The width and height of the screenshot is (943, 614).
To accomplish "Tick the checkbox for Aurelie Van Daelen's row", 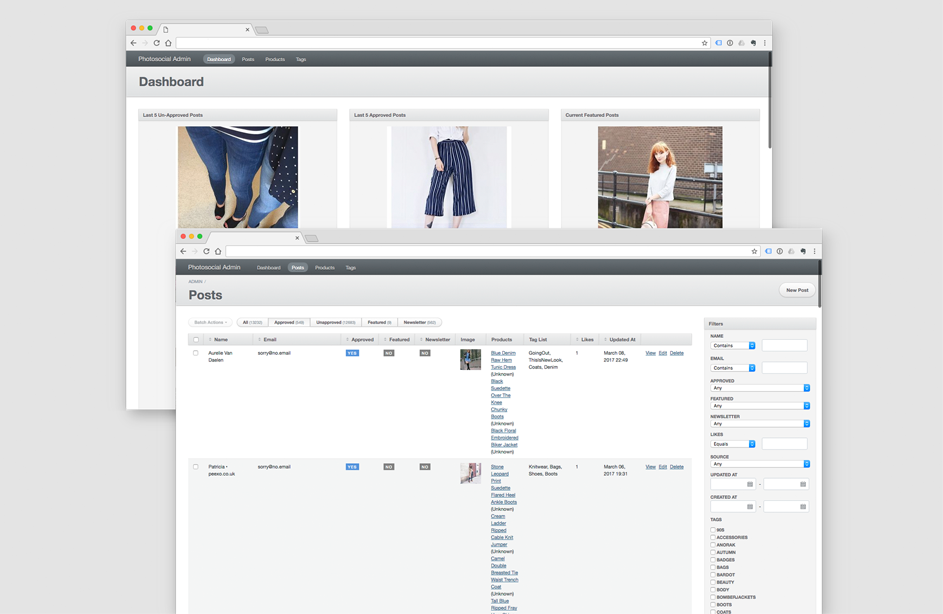I will (196, 353).
